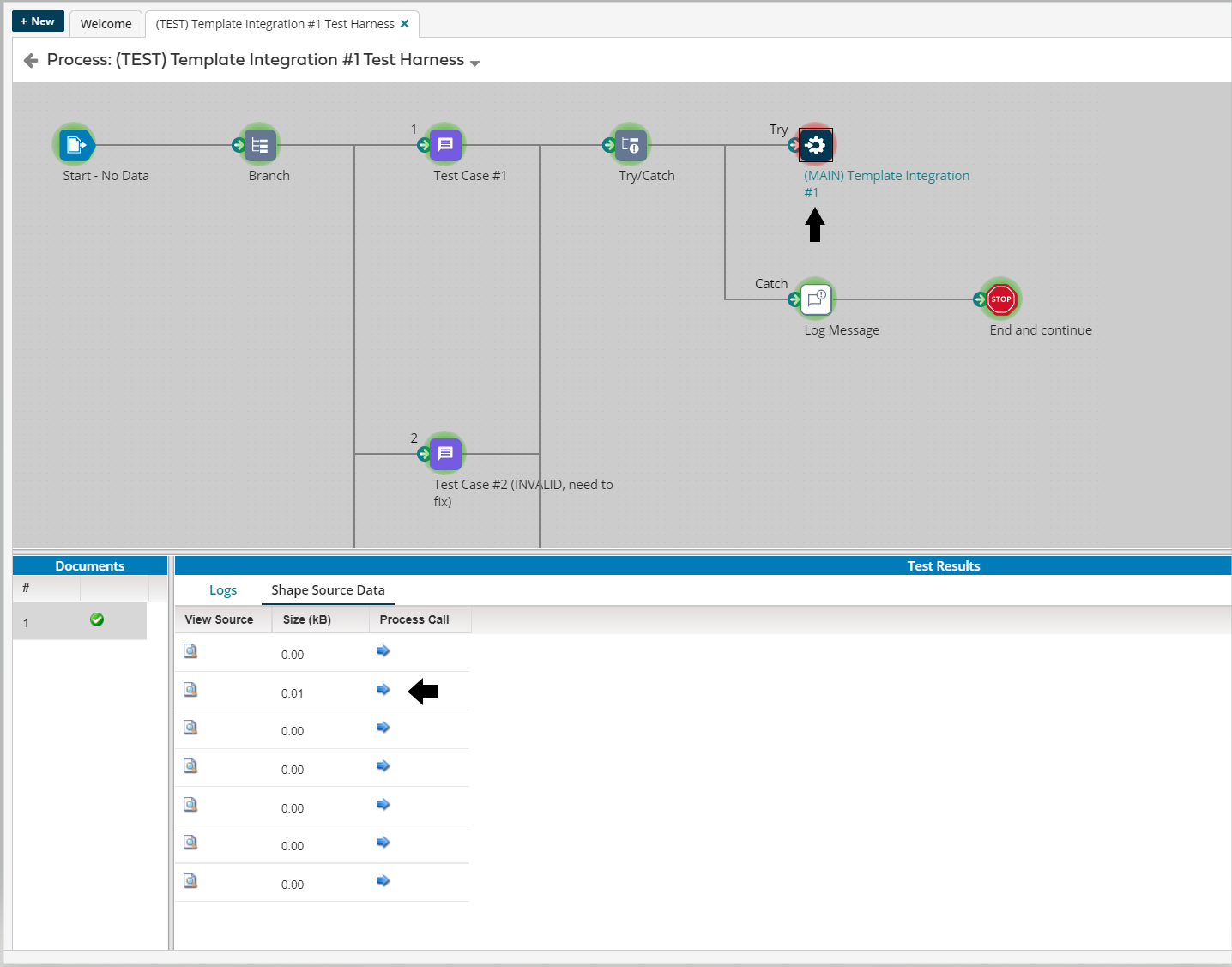View source document in the 0.01 kB row
This screenshot has width=1232, height=967.
[x=190, y=690]
